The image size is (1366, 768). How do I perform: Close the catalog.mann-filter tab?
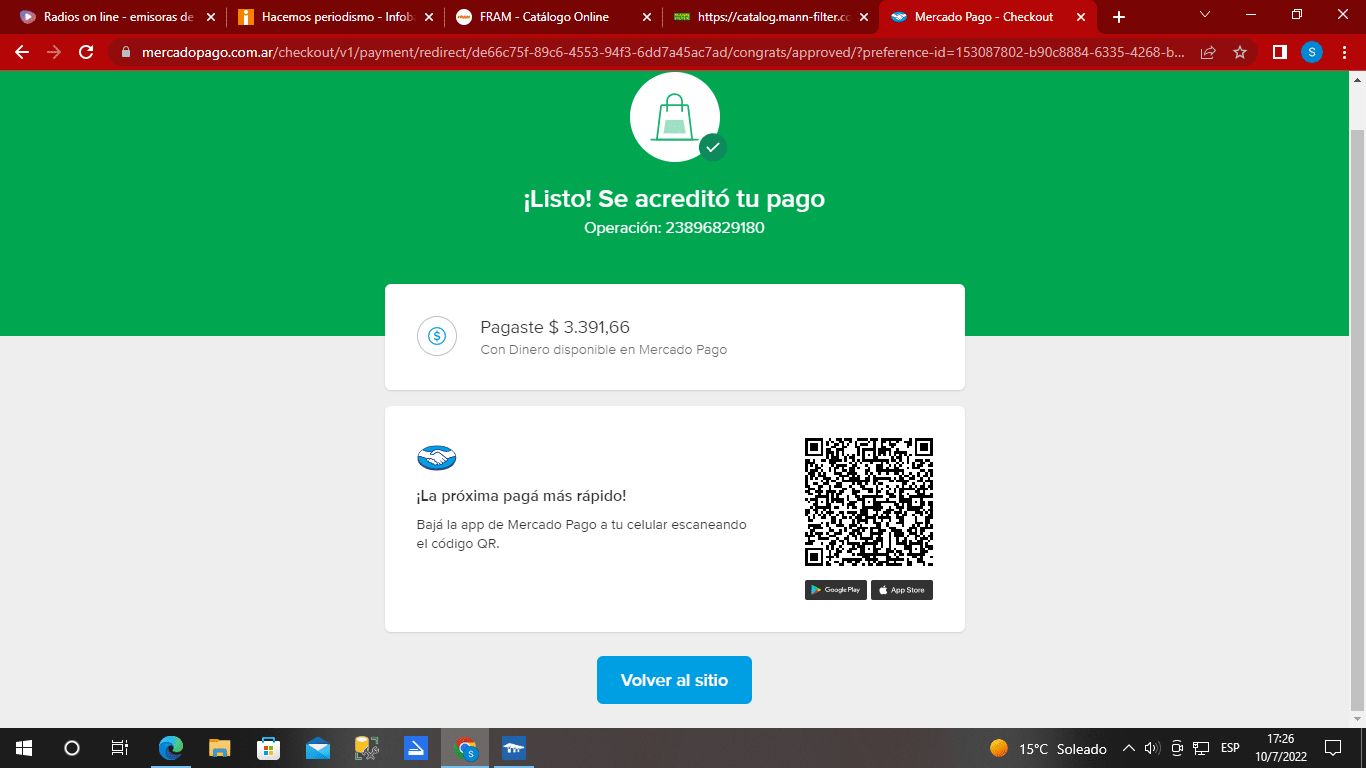click(863, 17)
